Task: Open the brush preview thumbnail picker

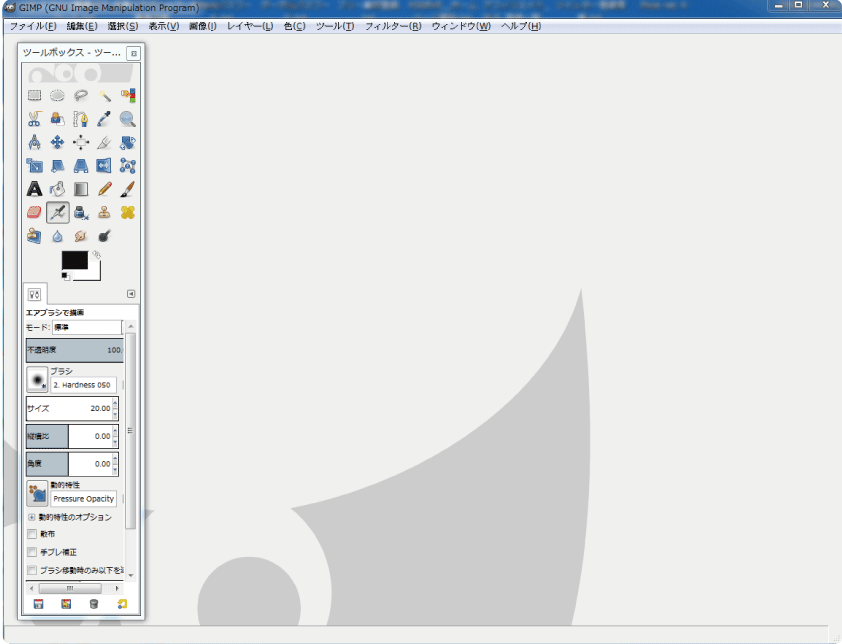Action: pyautogui.click(x=37, y=380)
